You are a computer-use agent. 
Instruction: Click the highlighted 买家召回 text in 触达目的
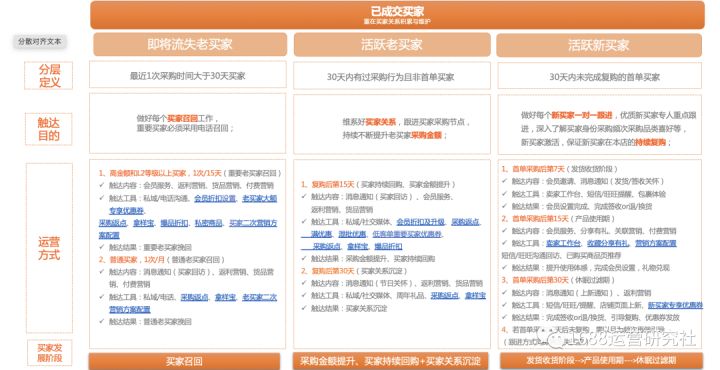[182, 118]
